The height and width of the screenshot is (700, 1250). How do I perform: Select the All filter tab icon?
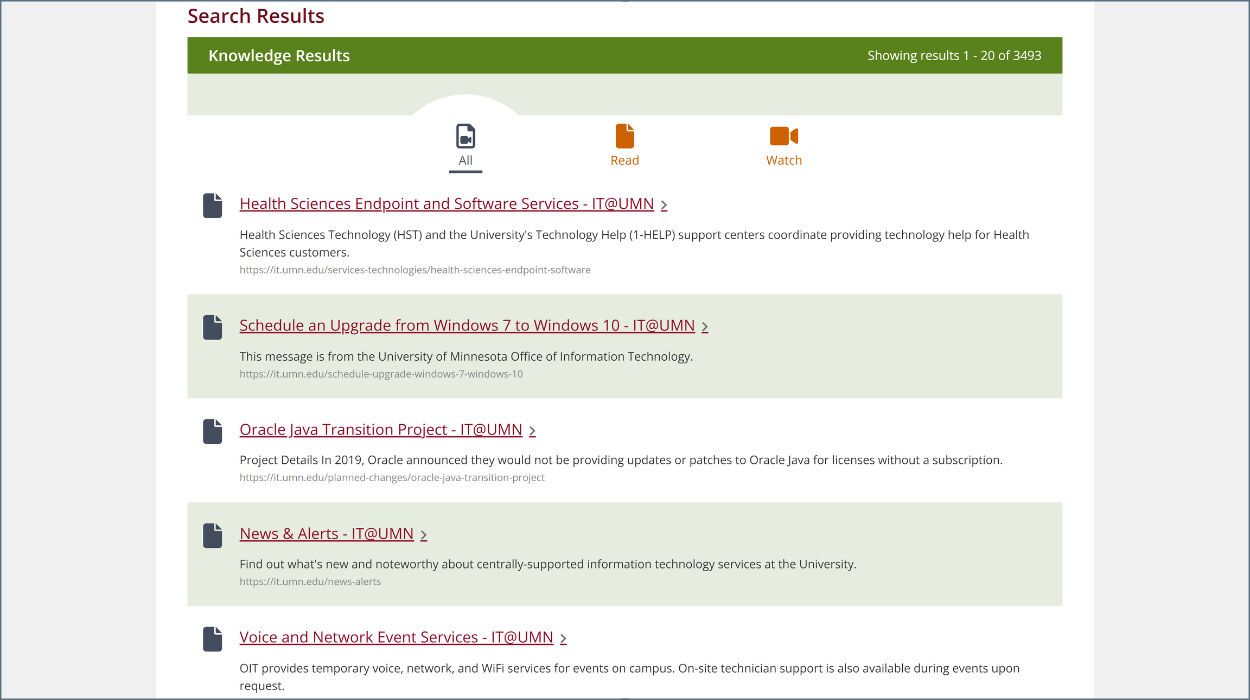tap(465, 136)
